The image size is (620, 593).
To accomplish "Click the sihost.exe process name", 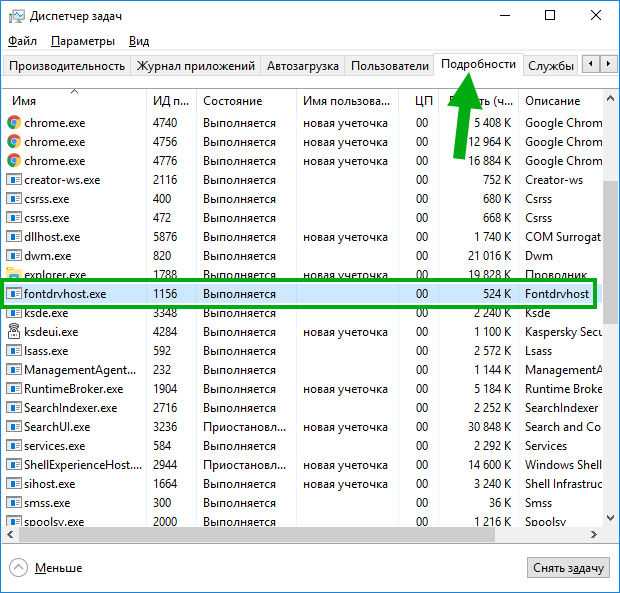I will [x=50, y=483].
